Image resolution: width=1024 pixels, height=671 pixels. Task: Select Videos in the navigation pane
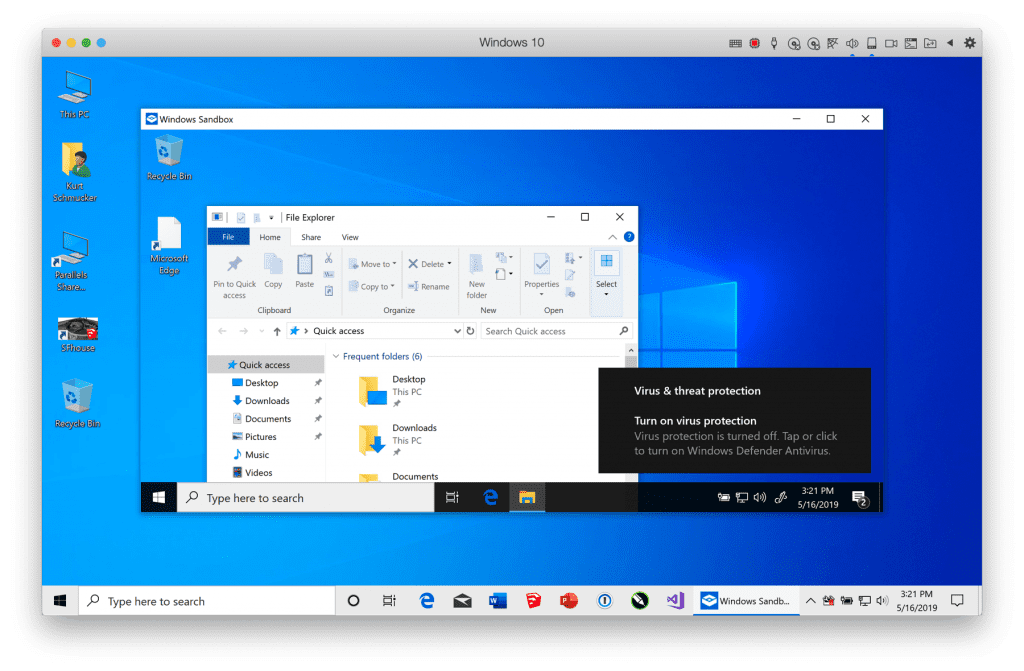[x=266, y=472]
